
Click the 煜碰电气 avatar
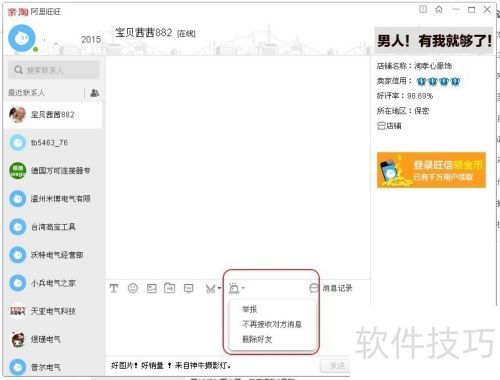click(x=17, y=339)
